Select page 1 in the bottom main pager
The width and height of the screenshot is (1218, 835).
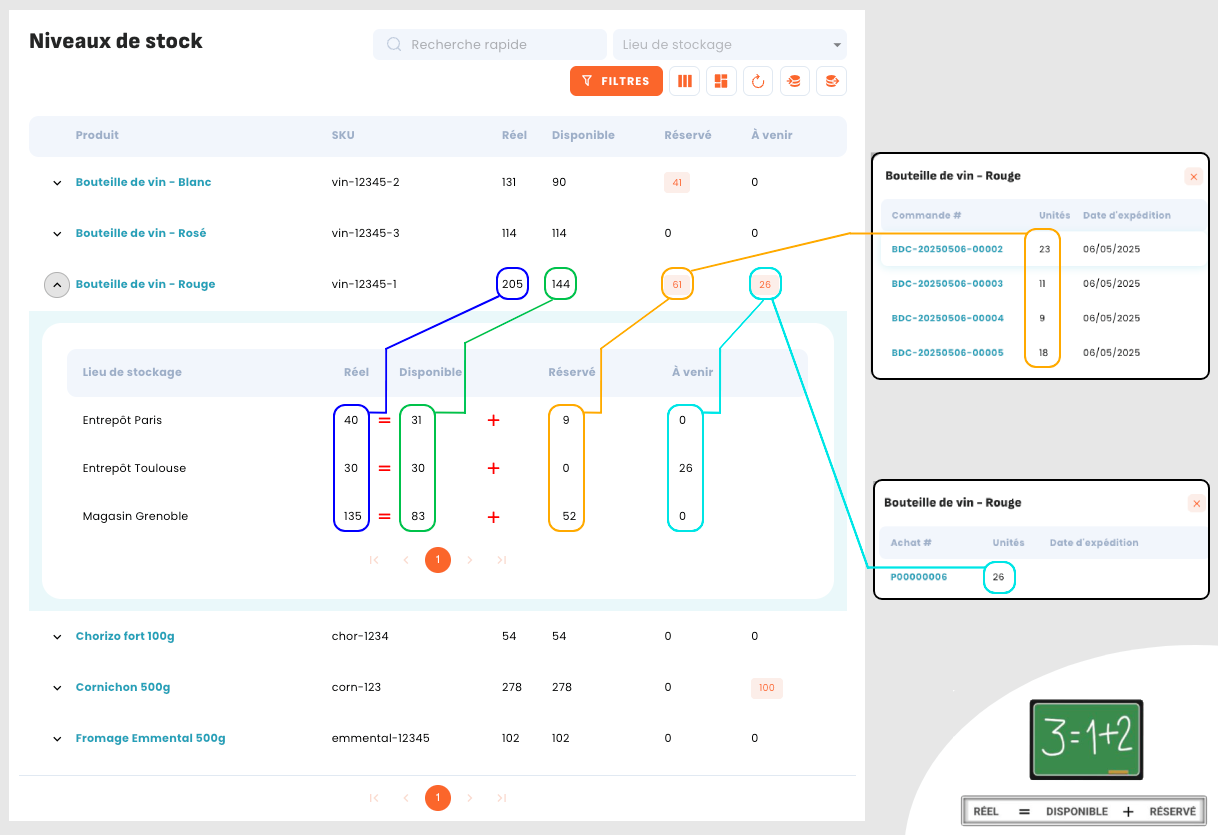coord(438,798)
